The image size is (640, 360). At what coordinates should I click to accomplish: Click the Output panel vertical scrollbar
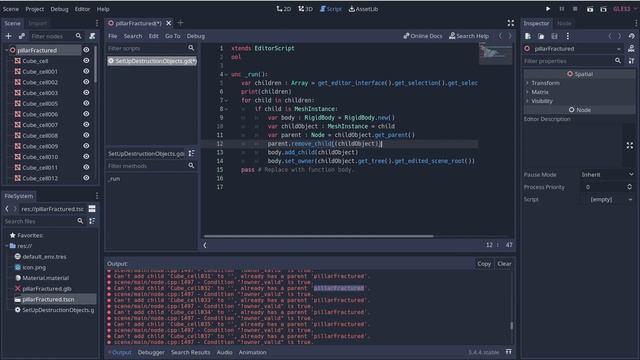(x=511, y=325)
